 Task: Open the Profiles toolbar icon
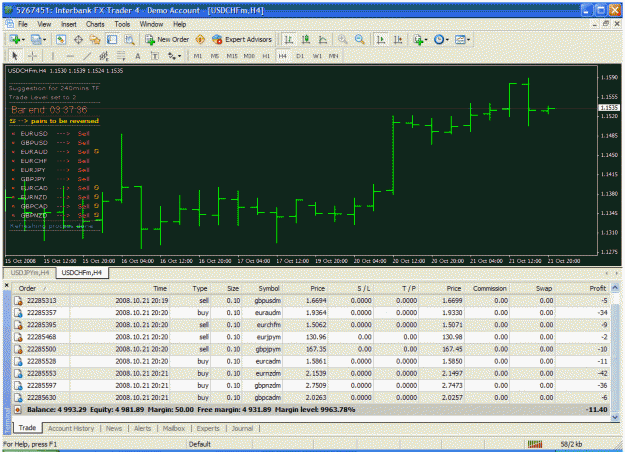(36, 39)
